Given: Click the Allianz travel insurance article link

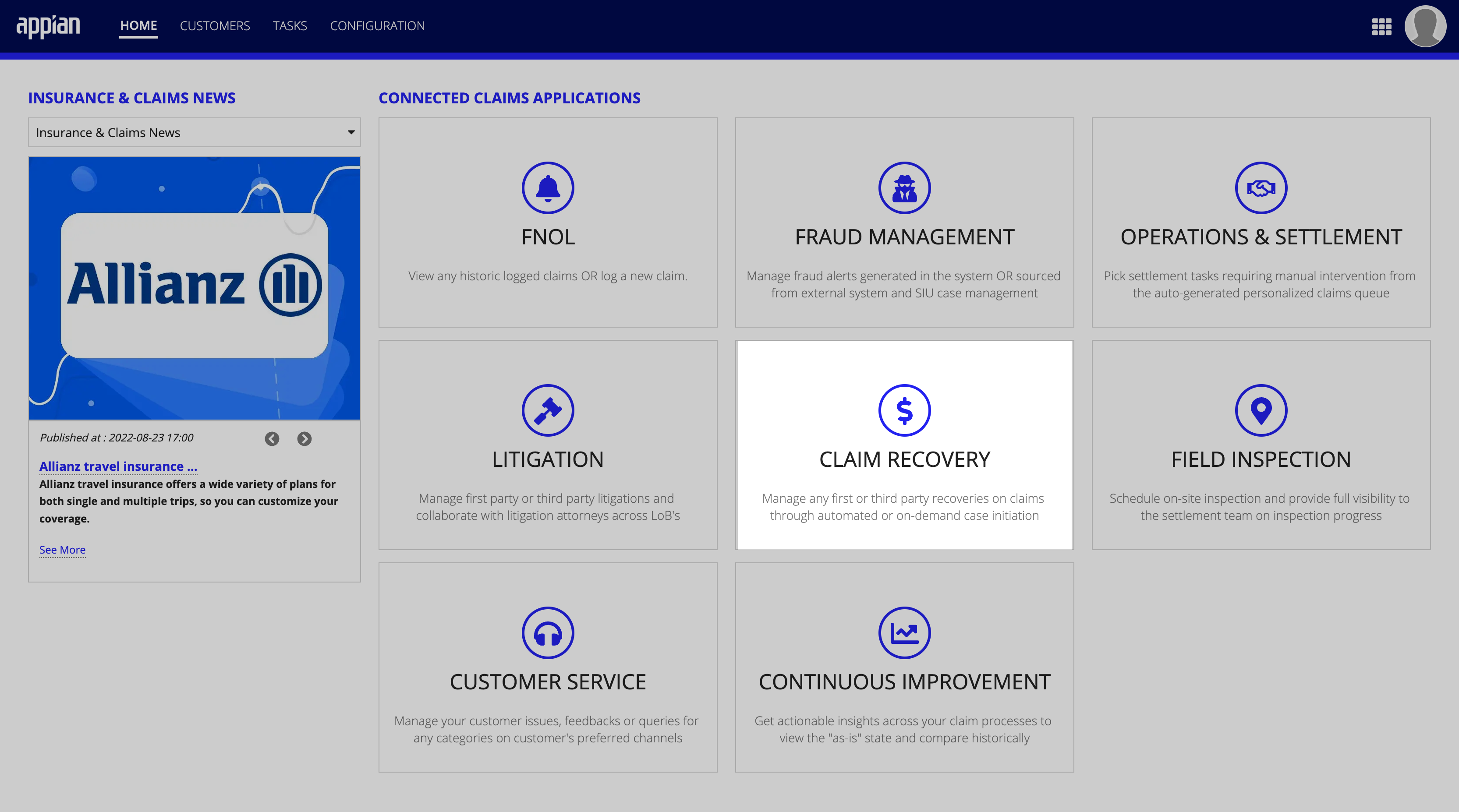Looking at the screenshot, I should pos(118,465).
